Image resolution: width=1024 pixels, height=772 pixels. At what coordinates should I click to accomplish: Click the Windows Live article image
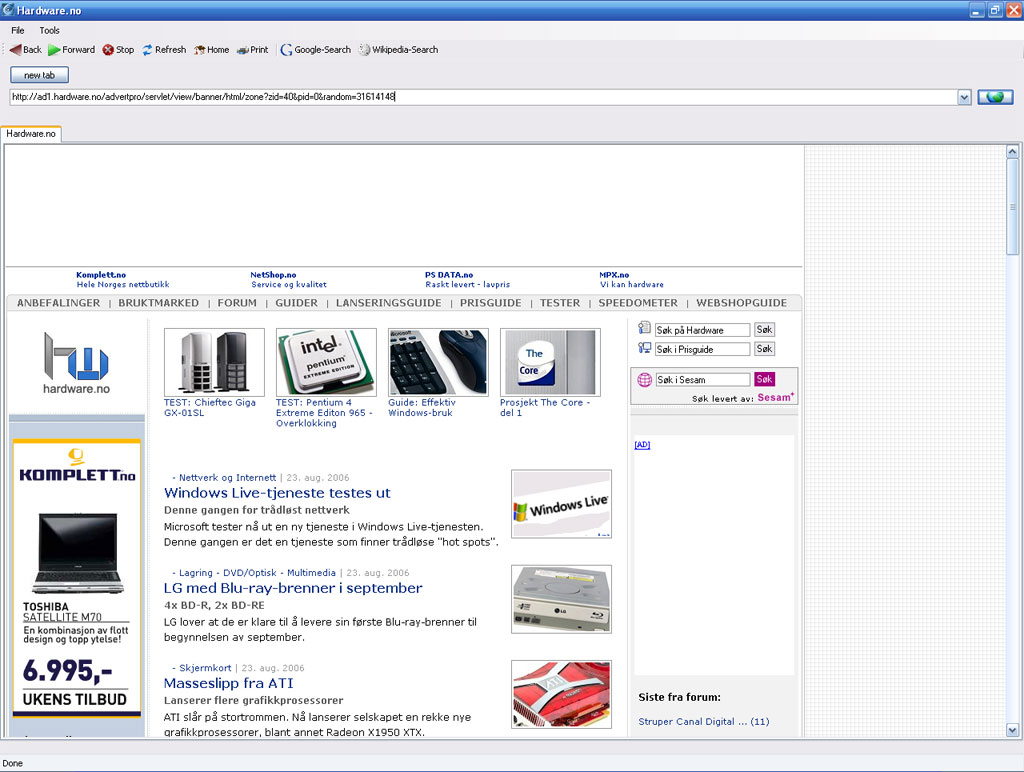pos(562,504)
